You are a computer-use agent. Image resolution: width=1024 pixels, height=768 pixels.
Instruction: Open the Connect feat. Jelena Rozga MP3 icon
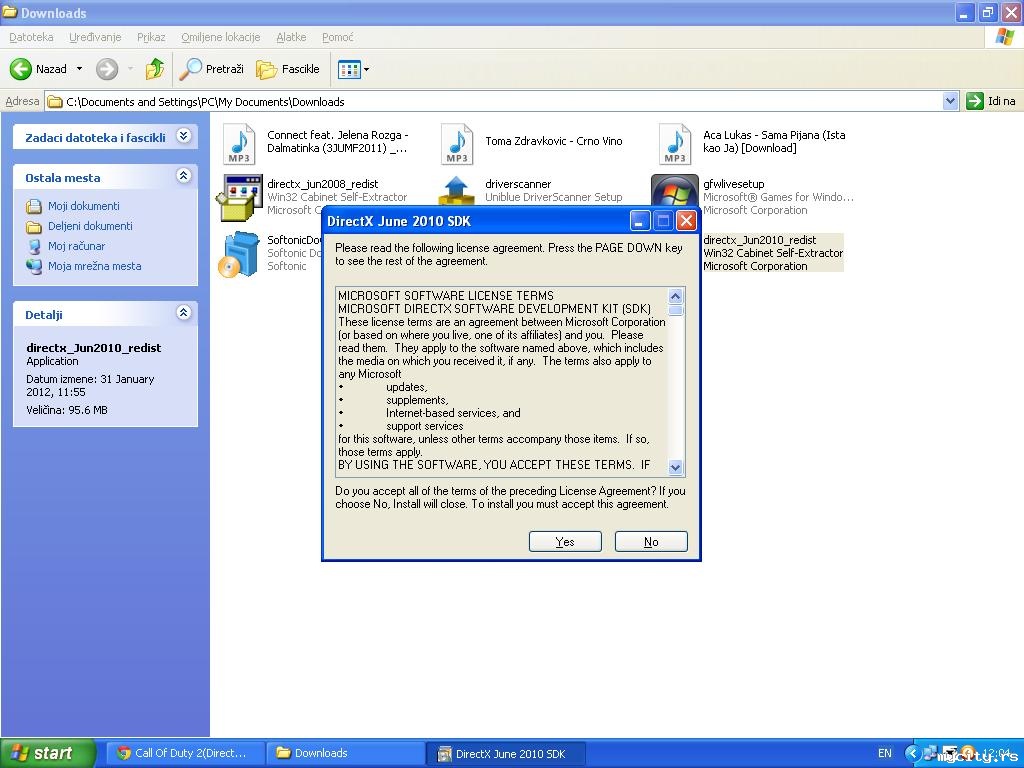pos(239,144)
